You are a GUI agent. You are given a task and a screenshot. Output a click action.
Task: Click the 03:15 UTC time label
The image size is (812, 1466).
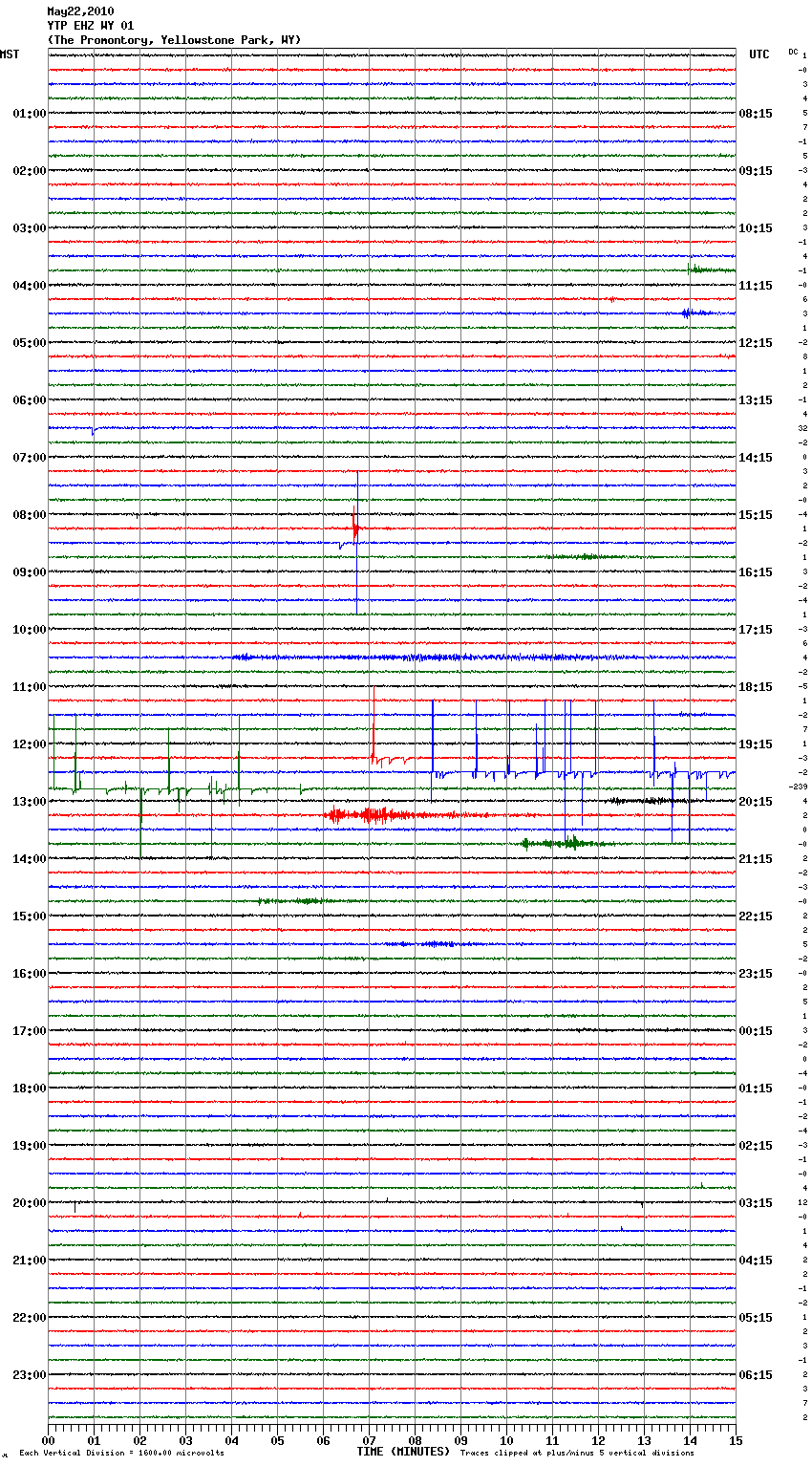tap(756, 1203)
